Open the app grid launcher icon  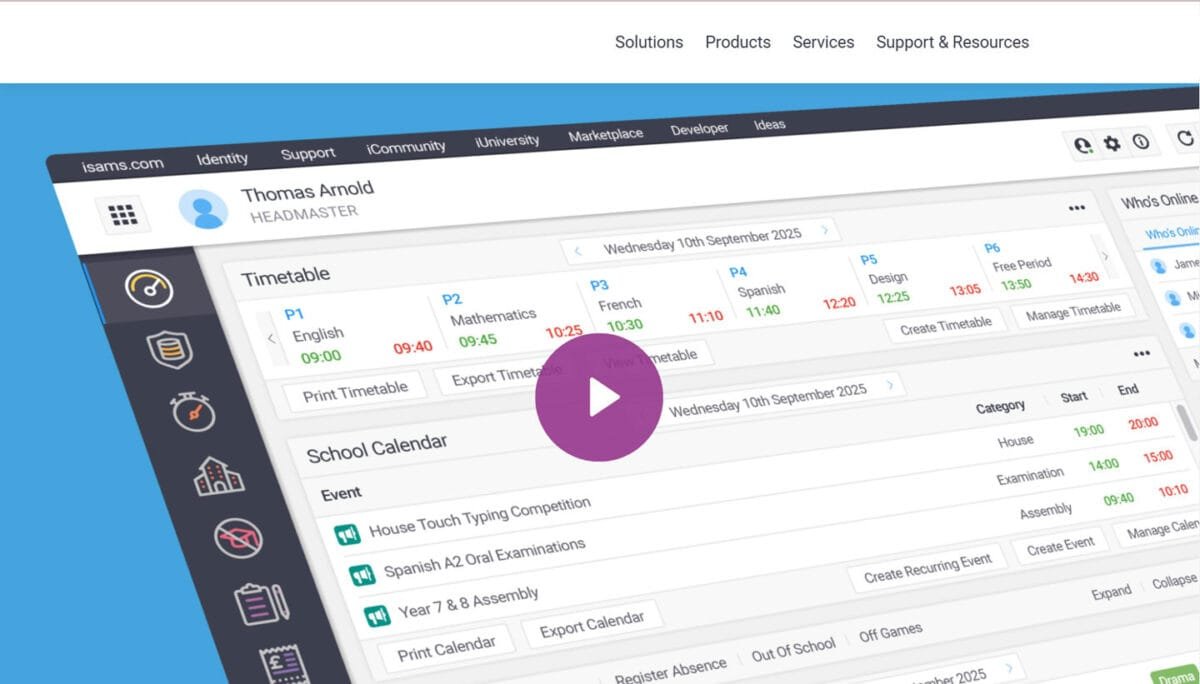click(123, 214)
